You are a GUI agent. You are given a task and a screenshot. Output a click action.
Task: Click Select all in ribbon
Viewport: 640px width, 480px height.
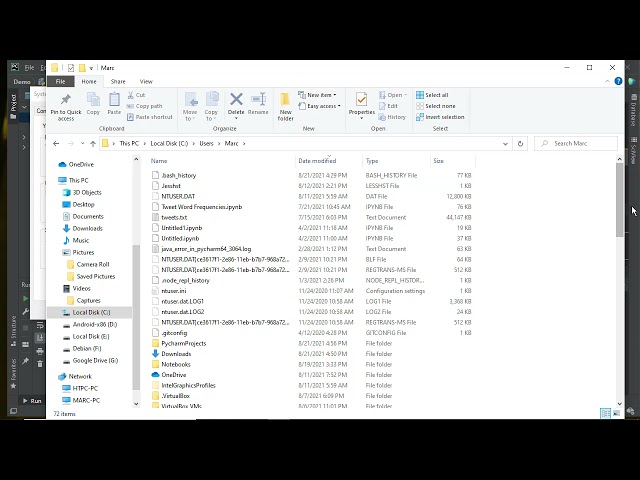point(432,95)
